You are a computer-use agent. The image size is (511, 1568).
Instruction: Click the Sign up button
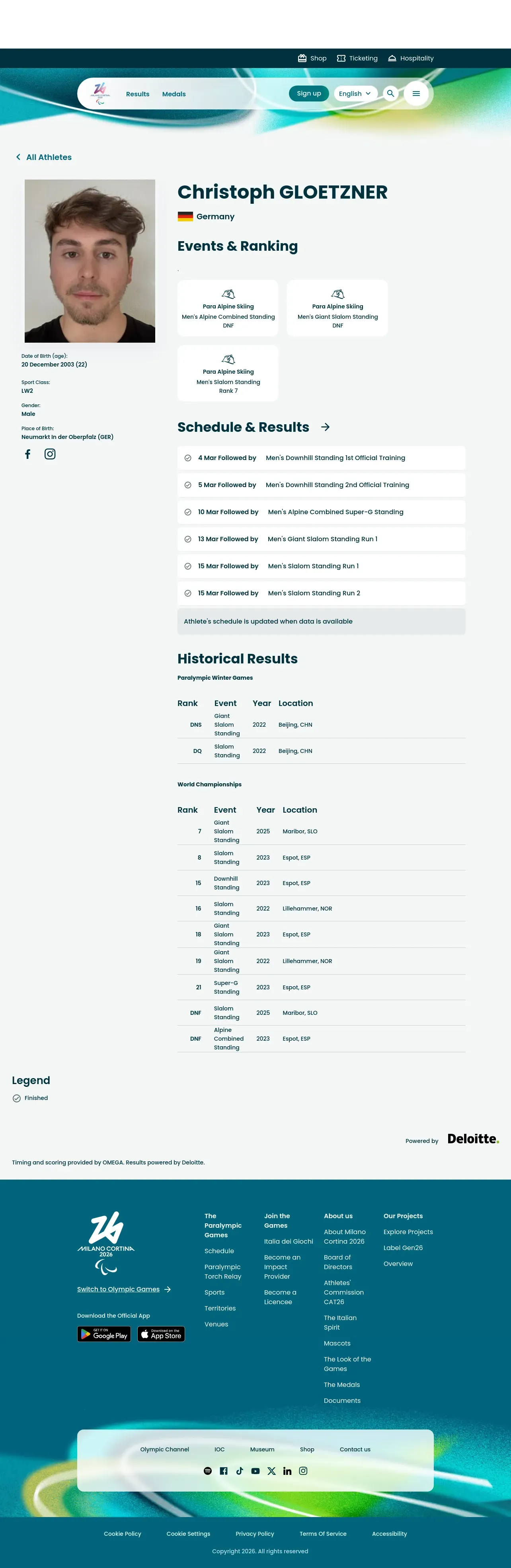pyautogui.click(x=309, y=94)
